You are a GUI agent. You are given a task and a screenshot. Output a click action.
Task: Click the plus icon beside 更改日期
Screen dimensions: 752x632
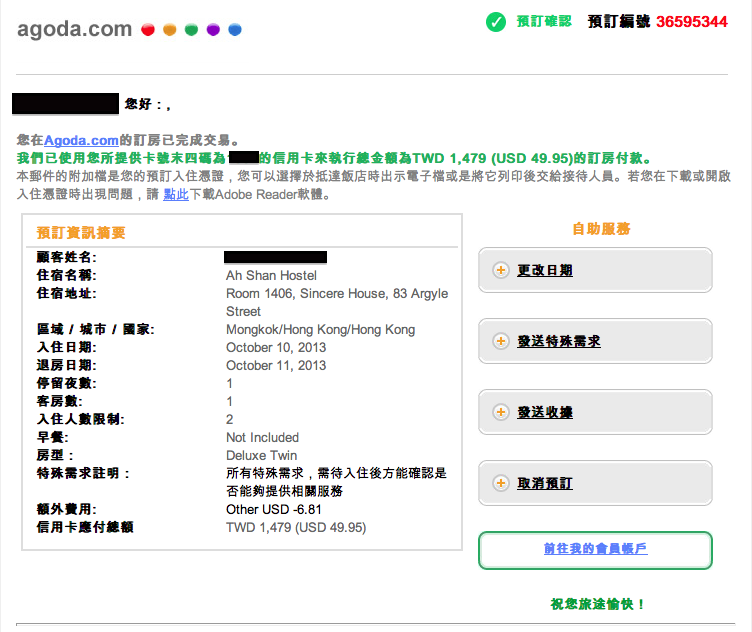(501, 270)
